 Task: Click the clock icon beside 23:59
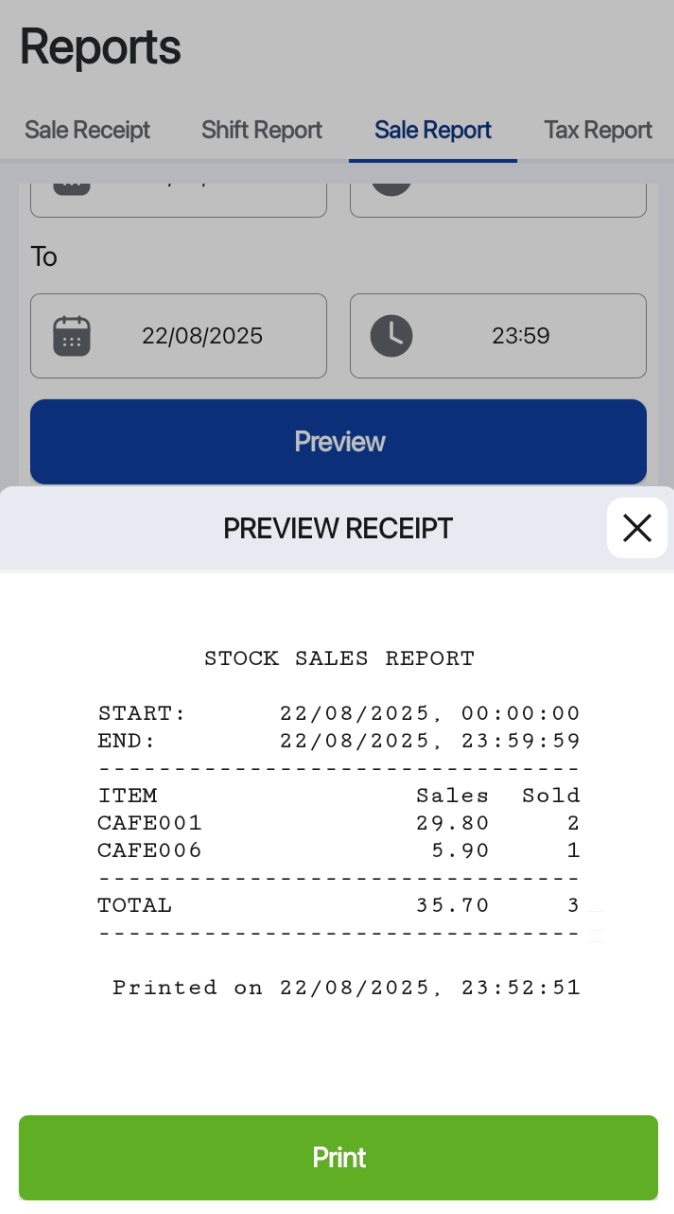(392, 336)
